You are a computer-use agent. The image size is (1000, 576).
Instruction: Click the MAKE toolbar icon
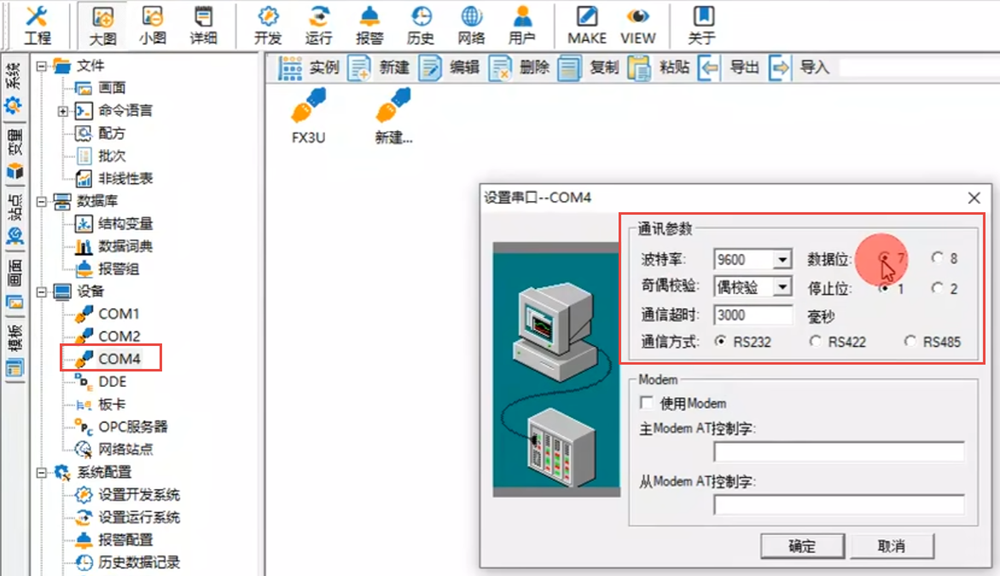(x=587, y=26)
